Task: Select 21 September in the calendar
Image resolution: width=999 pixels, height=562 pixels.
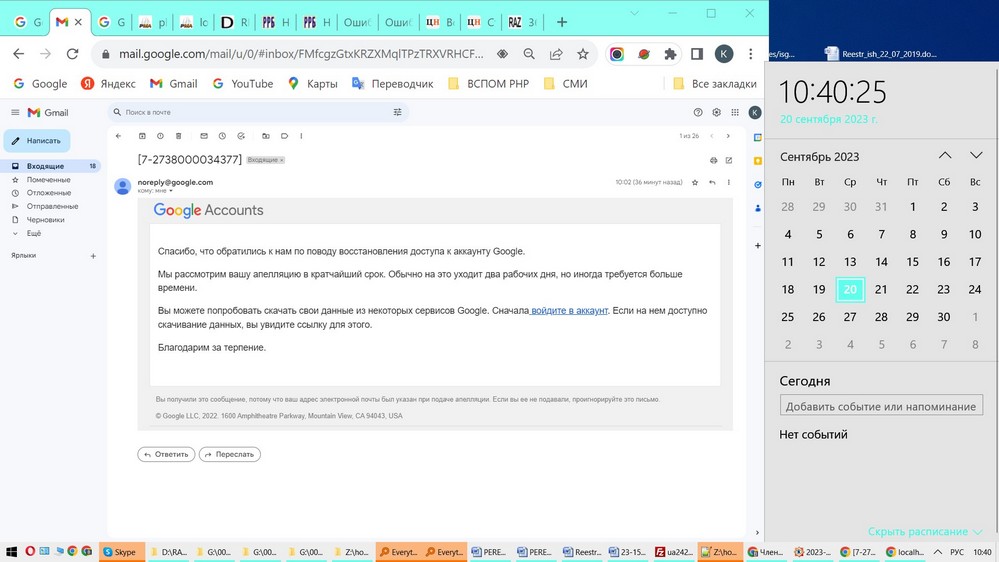Action: [x=881, y=289]
